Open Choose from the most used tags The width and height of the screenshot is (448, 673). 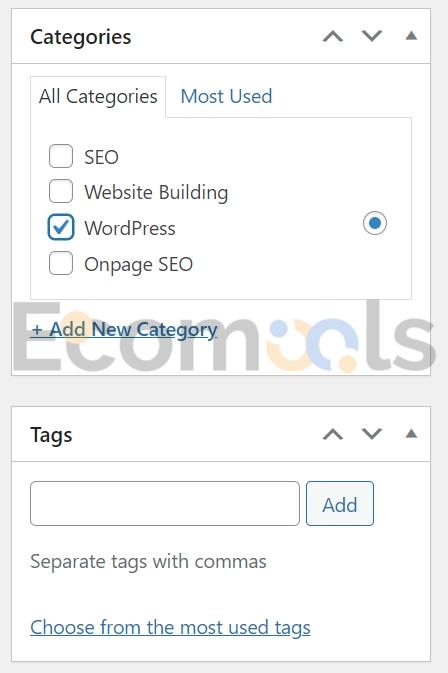[x=170, y=628]
